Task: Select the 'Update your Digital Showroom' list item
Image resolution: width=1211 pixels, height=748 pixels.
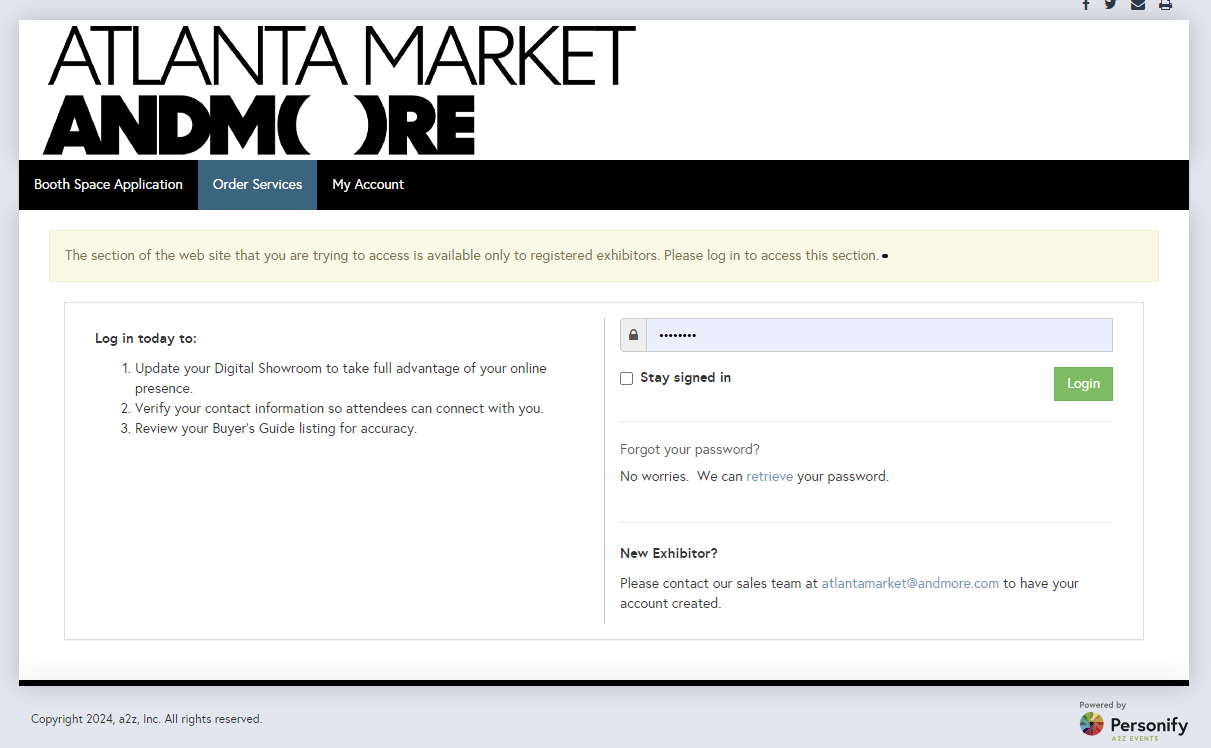Action: [341, 378]
